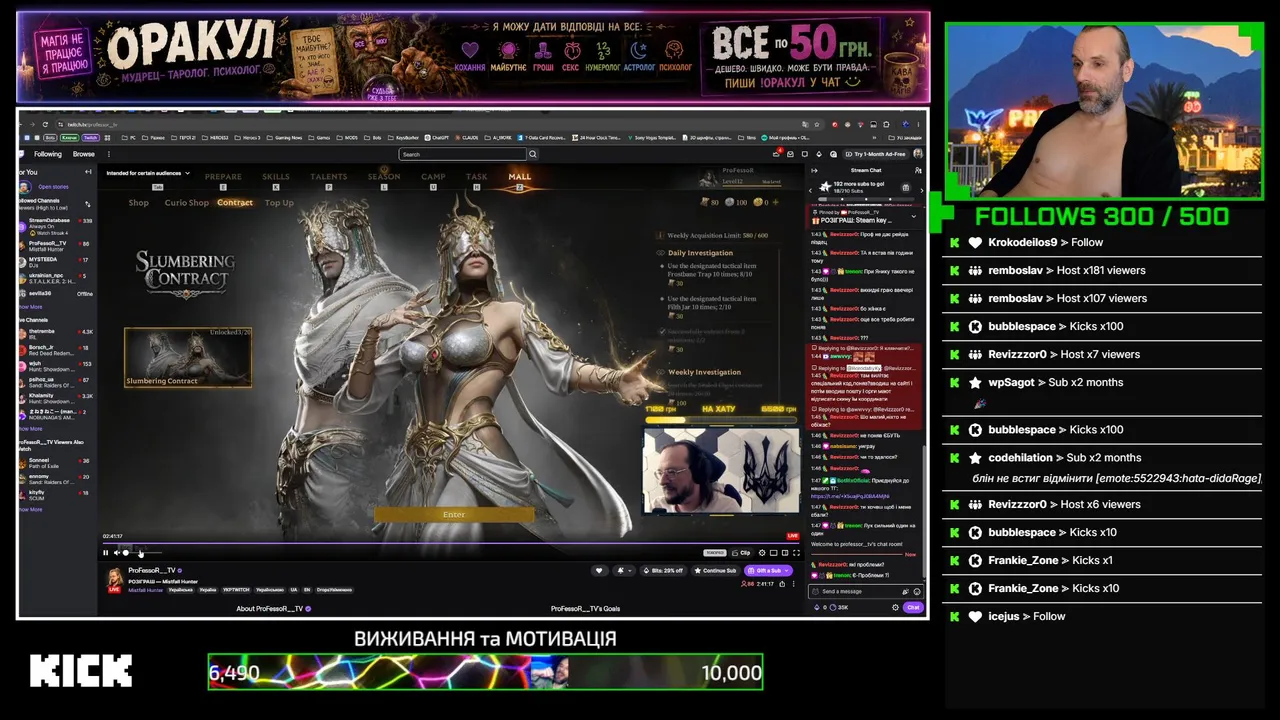Open the gift icon beside sub goal

coord(906,187)
